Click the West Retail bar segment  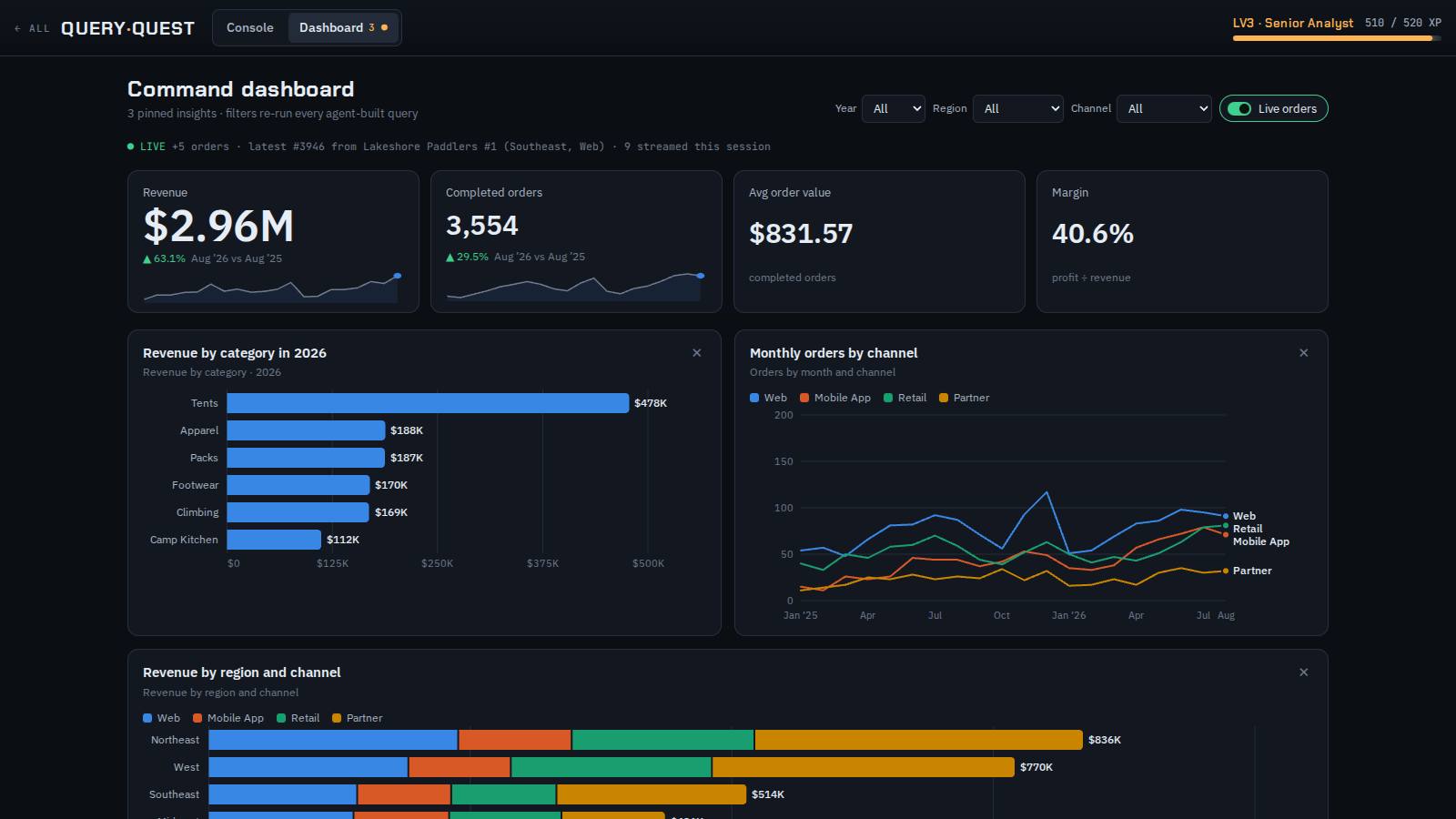coord(612,767)
